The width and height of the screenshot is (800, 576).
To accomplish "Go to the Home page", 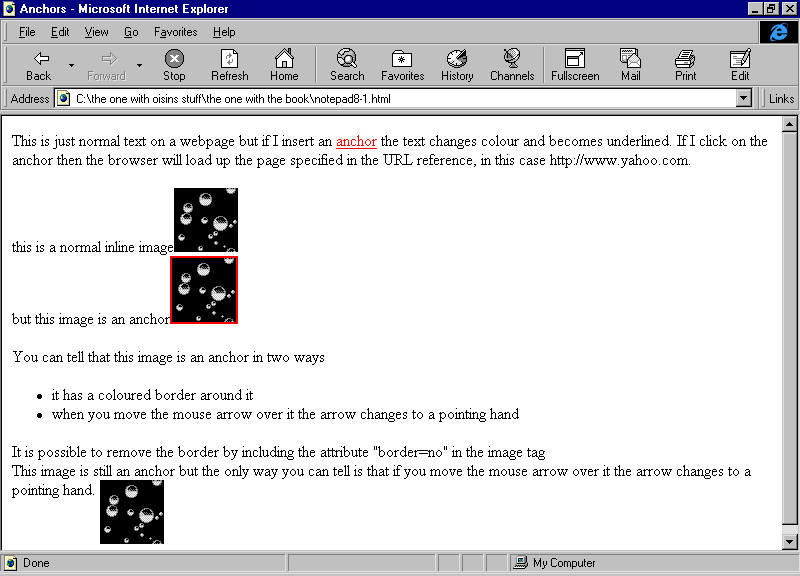I will coord(284,65).
